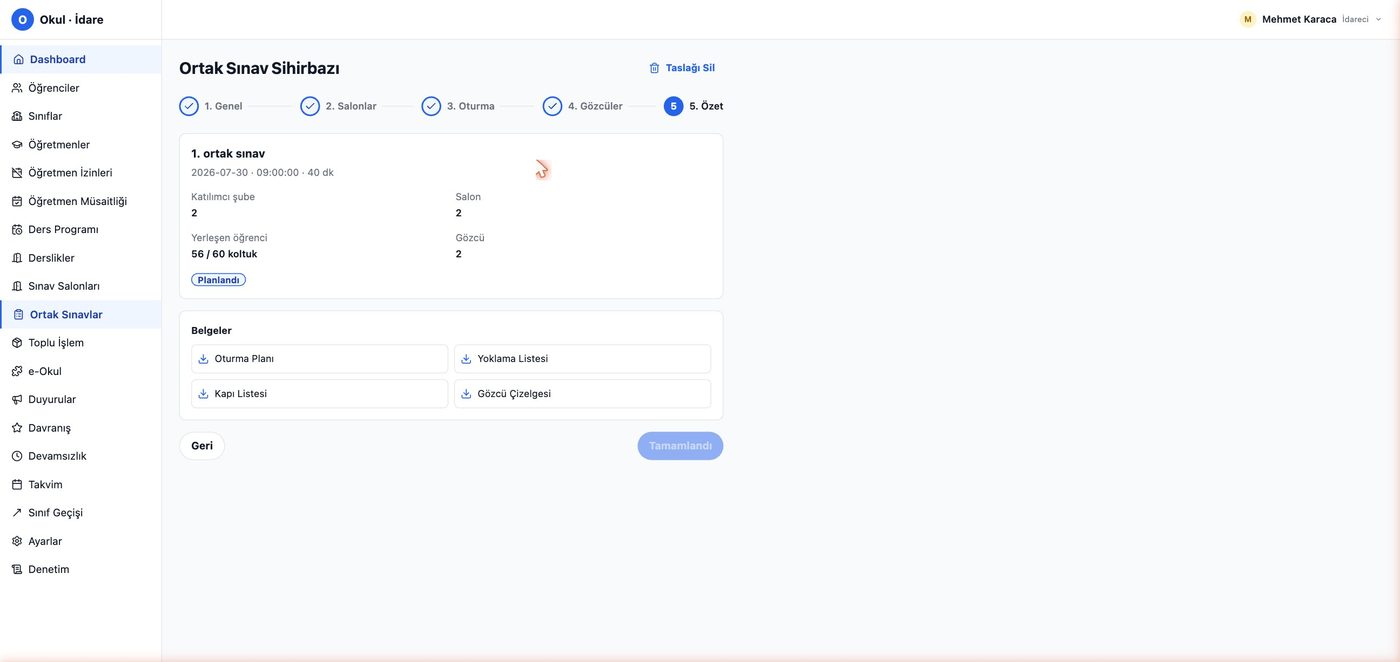Select wizard step 5. Özet
This screenshot has height=662, width=1400.
[x=694, y=106]
